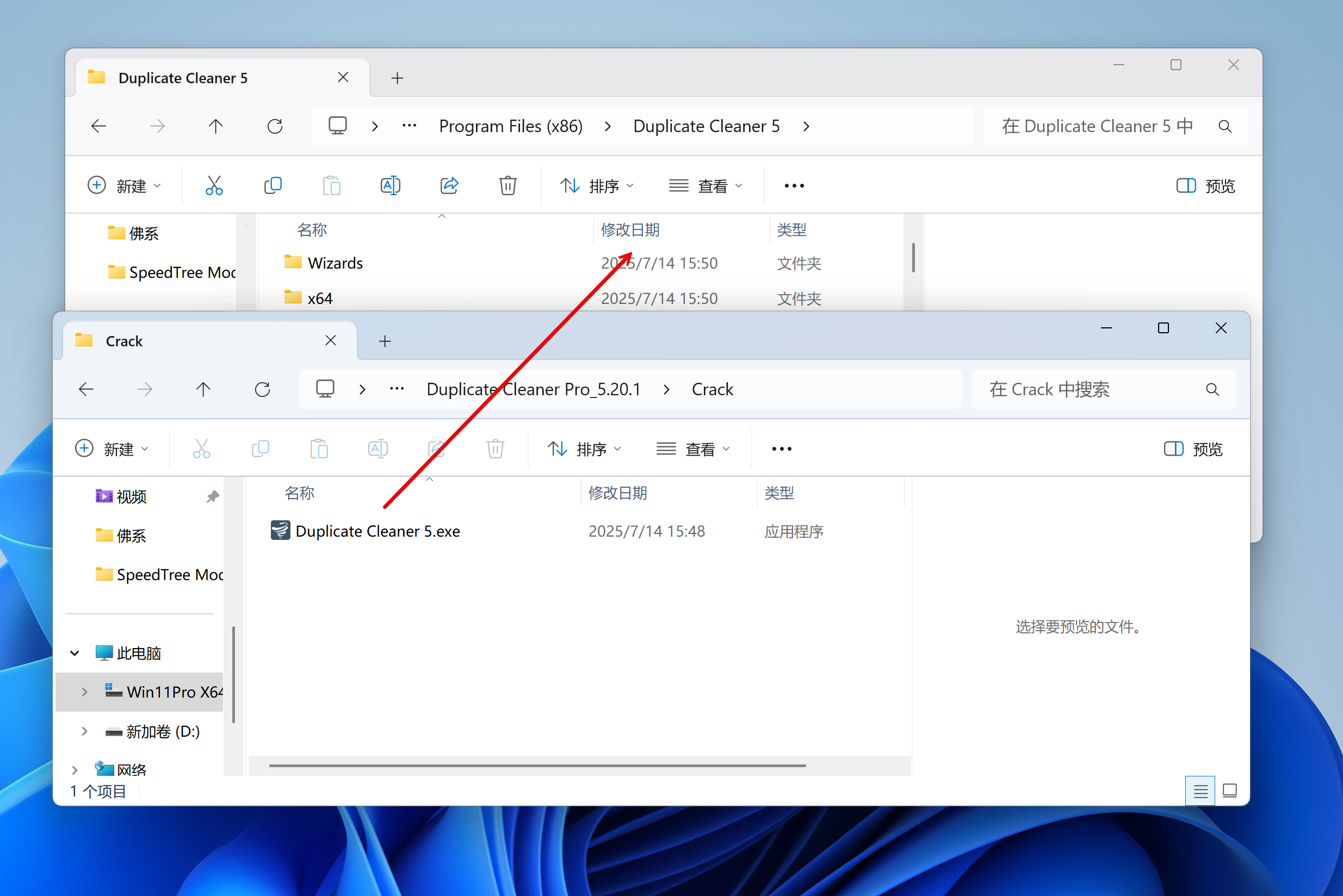Click the Copy icon in Duplicate Cleaner 5 window
The image size is (1343, 896).
click(273, 186)
